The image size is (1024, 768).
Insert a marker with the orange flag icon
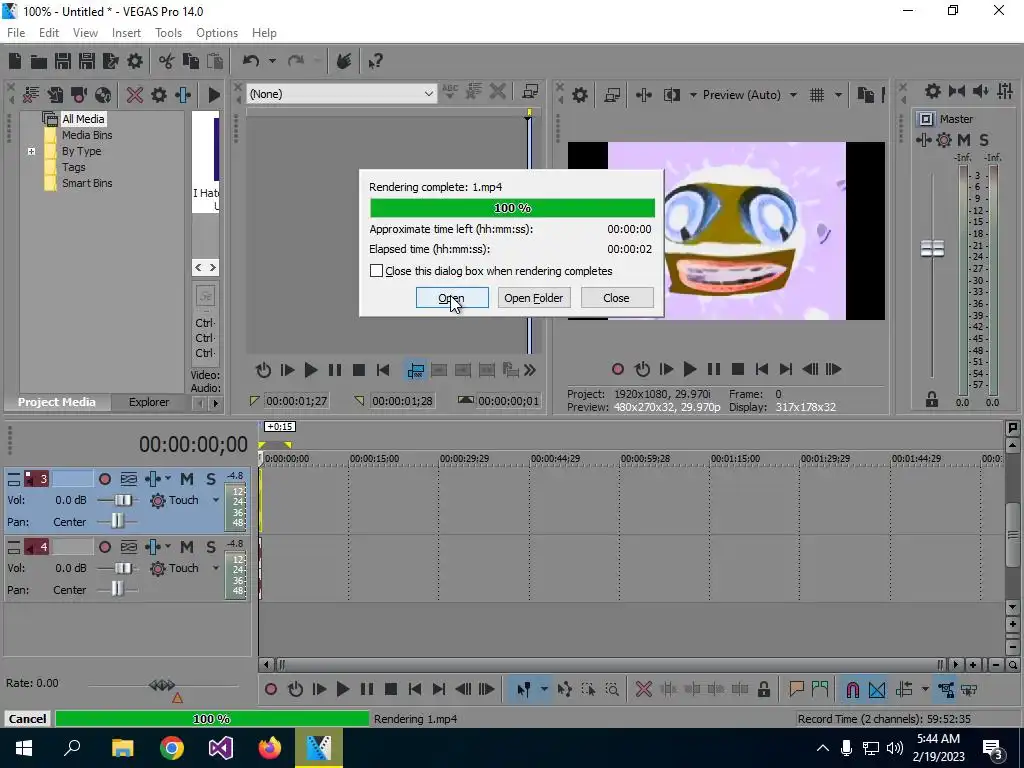tap(796, 690)
